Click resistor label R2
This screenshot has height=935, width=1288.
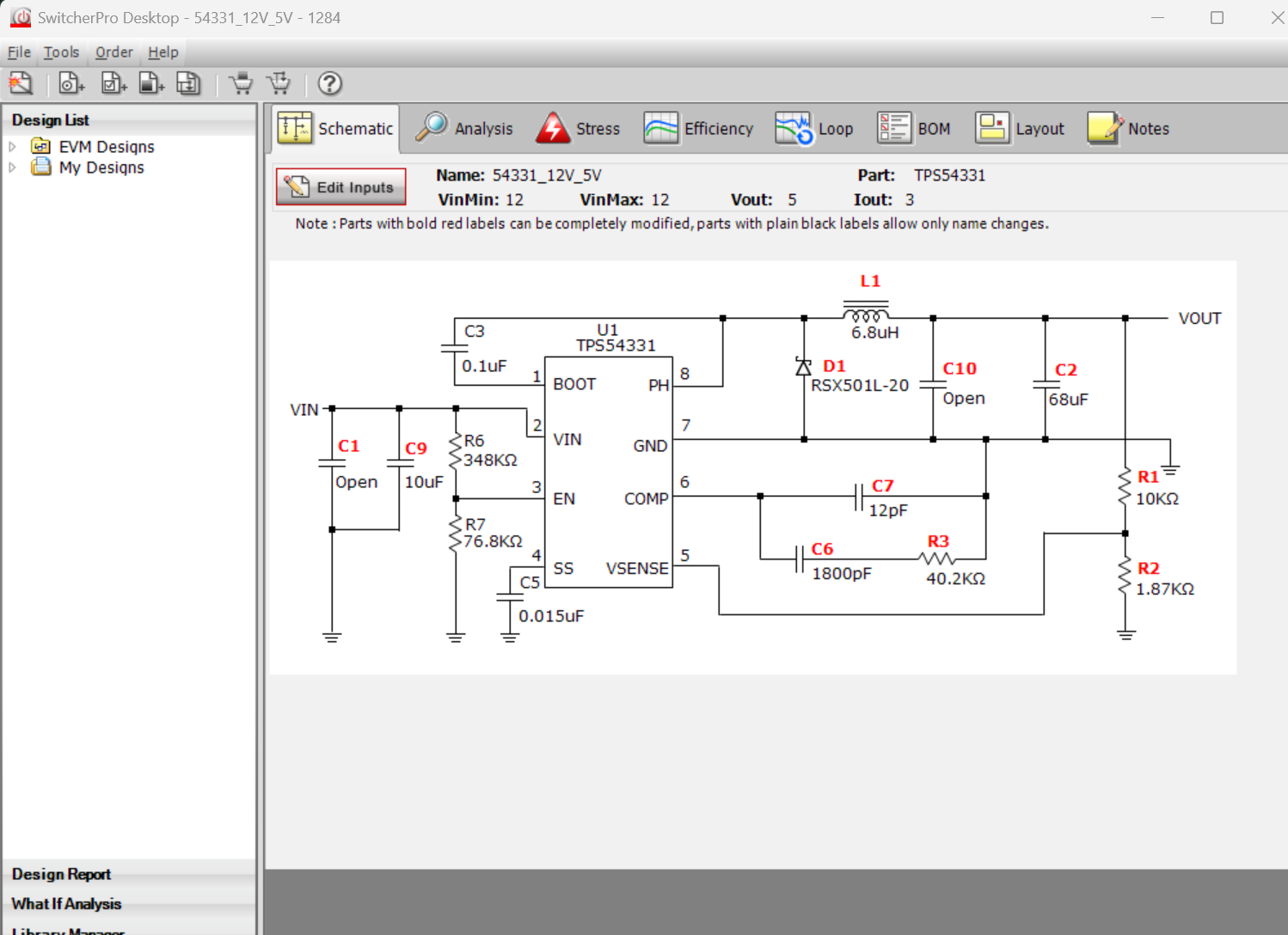(x=1149, y=568)
